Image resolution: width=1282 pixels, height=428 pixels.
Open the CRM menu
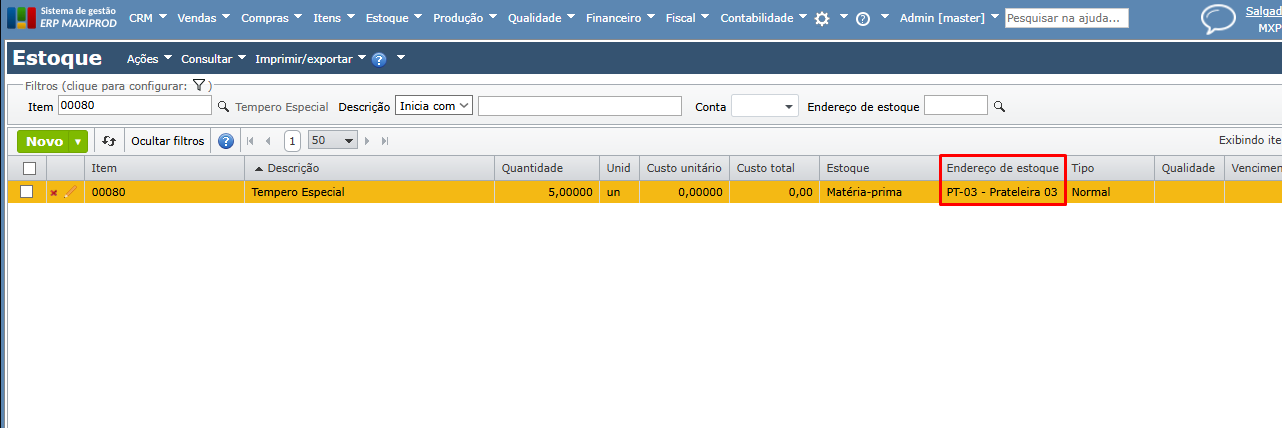coord(149,18)
